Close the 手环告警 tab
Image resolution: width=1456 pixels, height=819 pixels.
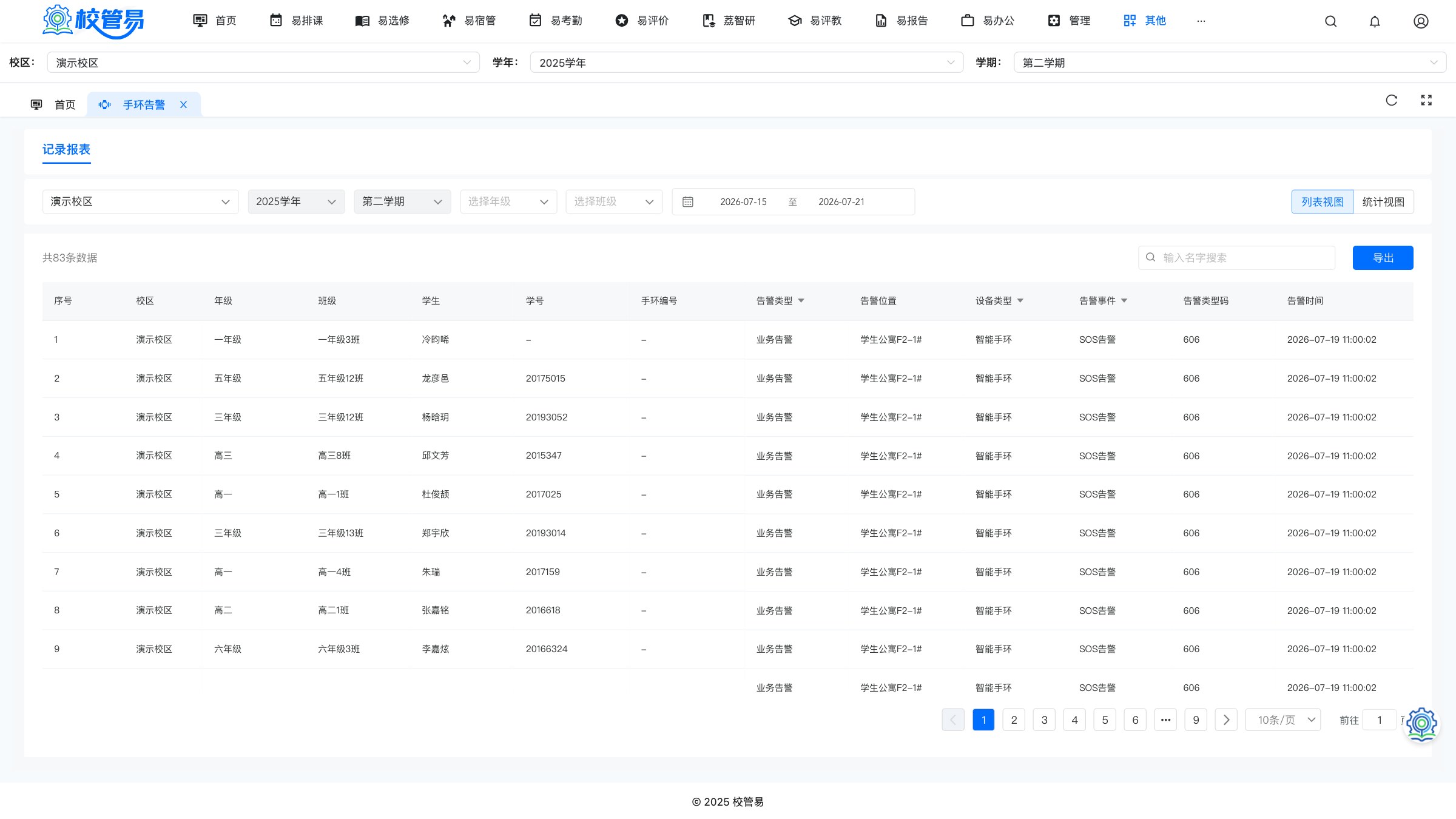pos(183,105)
